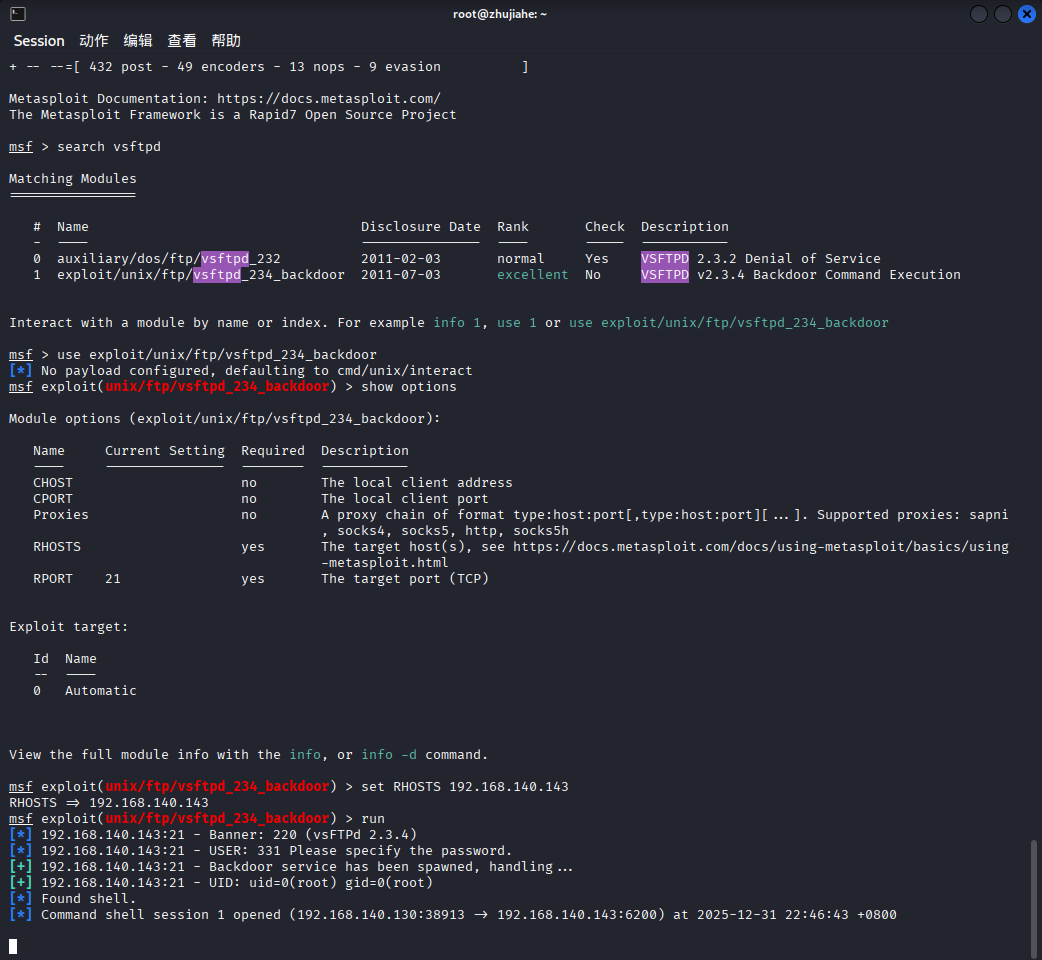Viewport: 1042px width, 960px height.
Task: Click the disclosure date '2011-07-03'
Action: click(x=401, y=274)
